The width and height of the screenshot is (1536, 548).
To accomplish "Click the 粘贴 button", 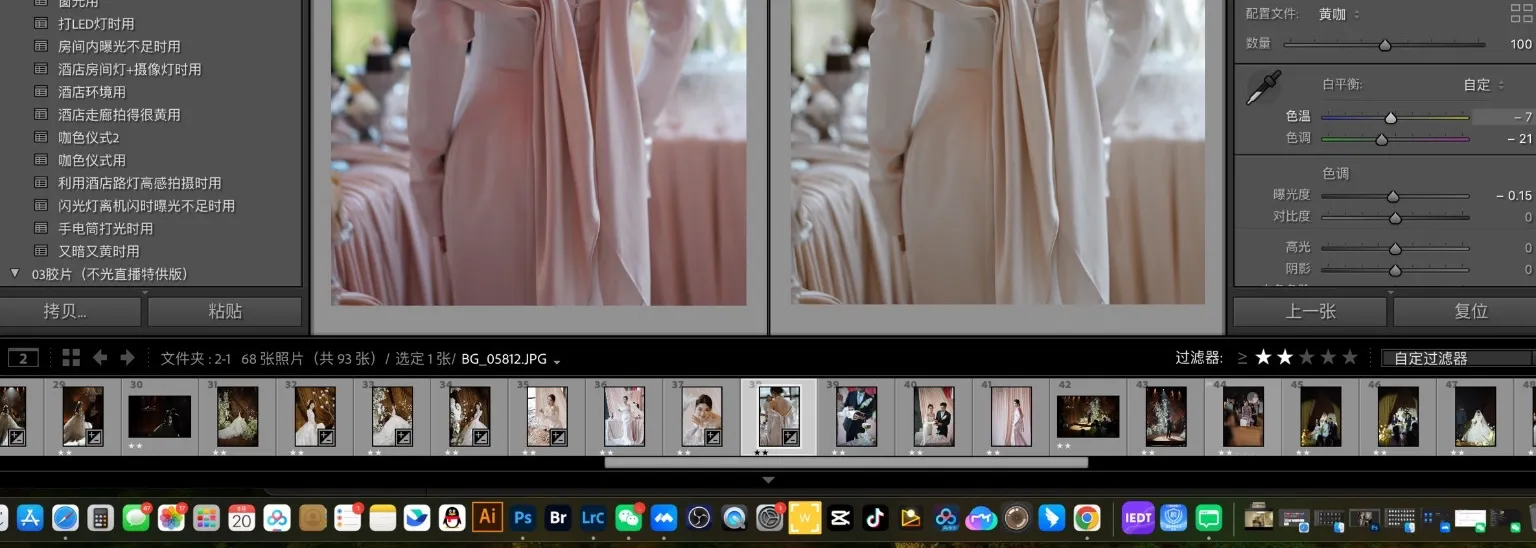I will [x=225, y=311].
